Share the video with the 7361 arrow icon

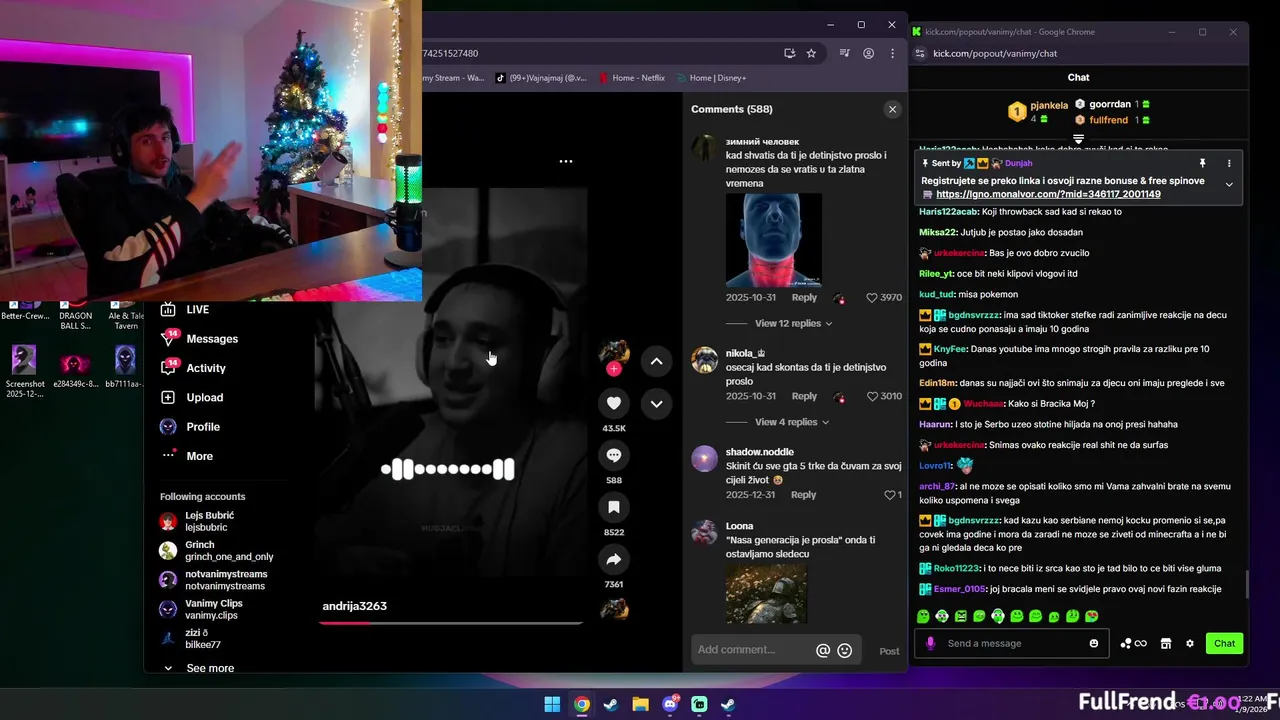click(614, 559)
